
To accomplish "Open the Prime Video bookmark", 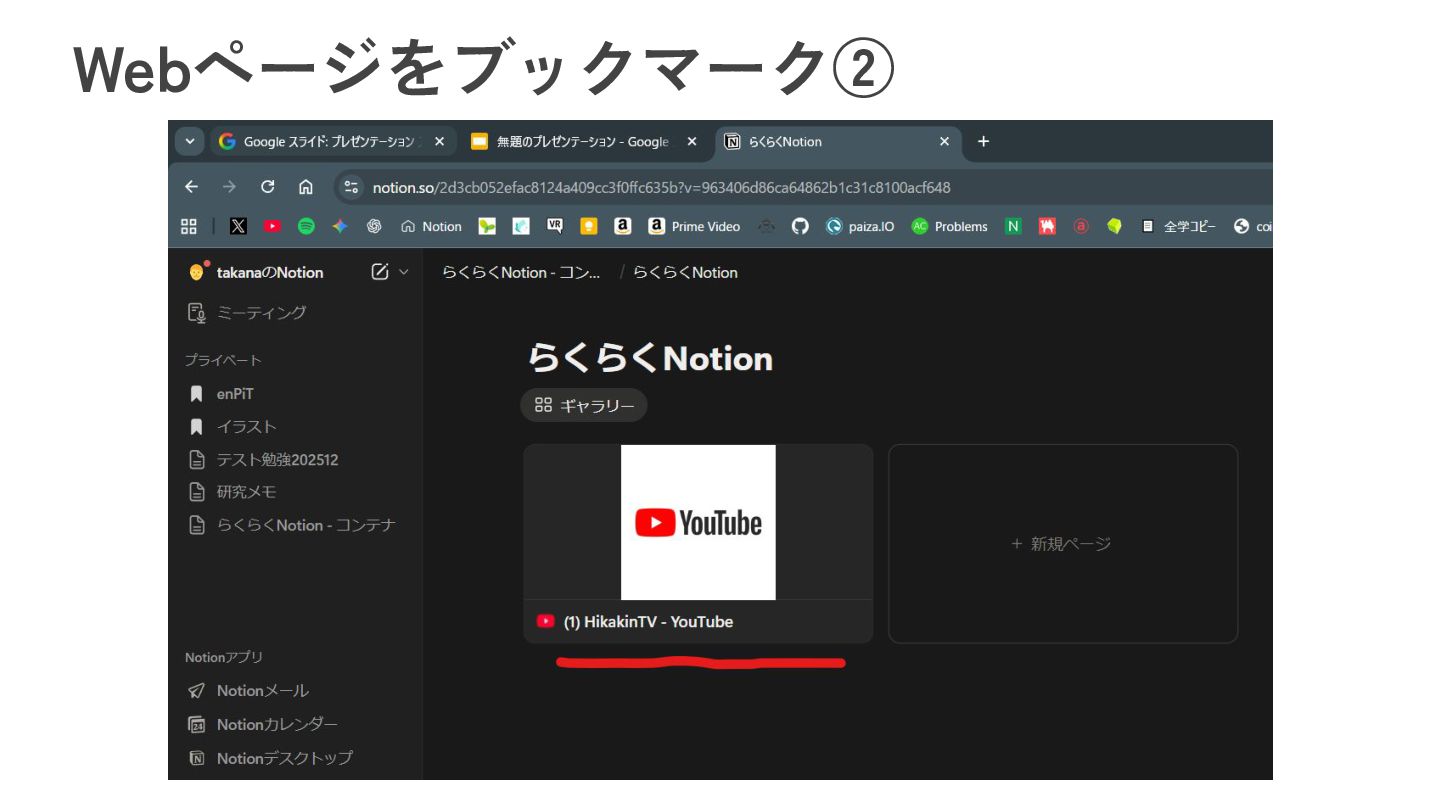I will click(695, 227).
